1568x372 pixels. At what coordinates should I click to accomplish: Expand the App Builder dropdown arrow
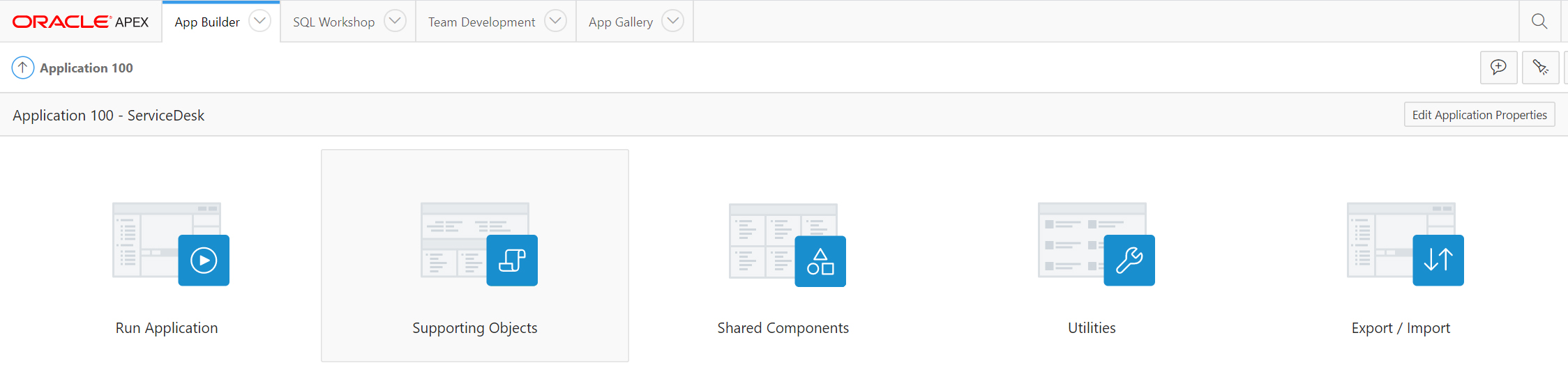point(259,21)
